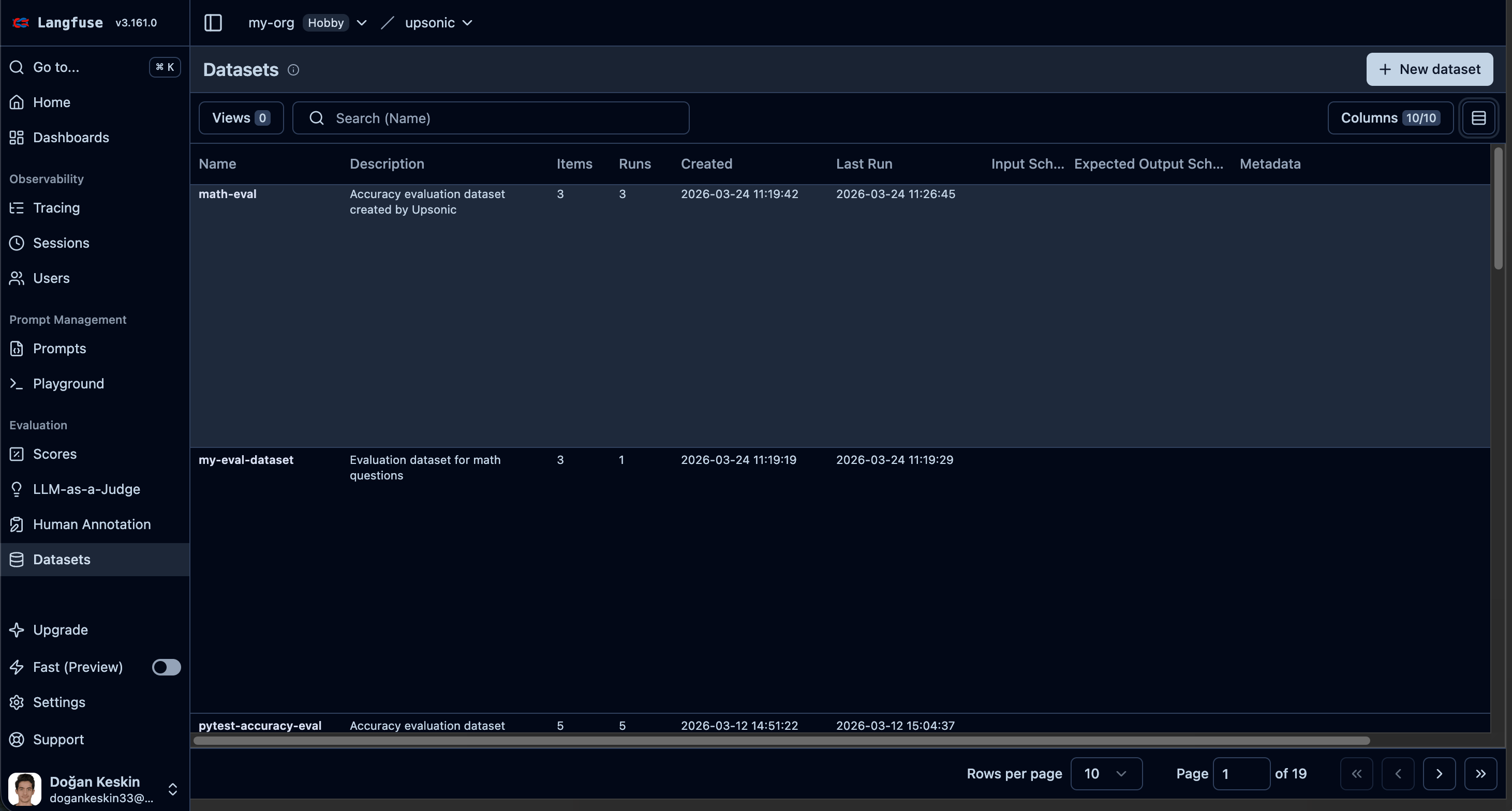Click the Scores square icon
The image size is (1512, 811).
(x=17, y=454)
